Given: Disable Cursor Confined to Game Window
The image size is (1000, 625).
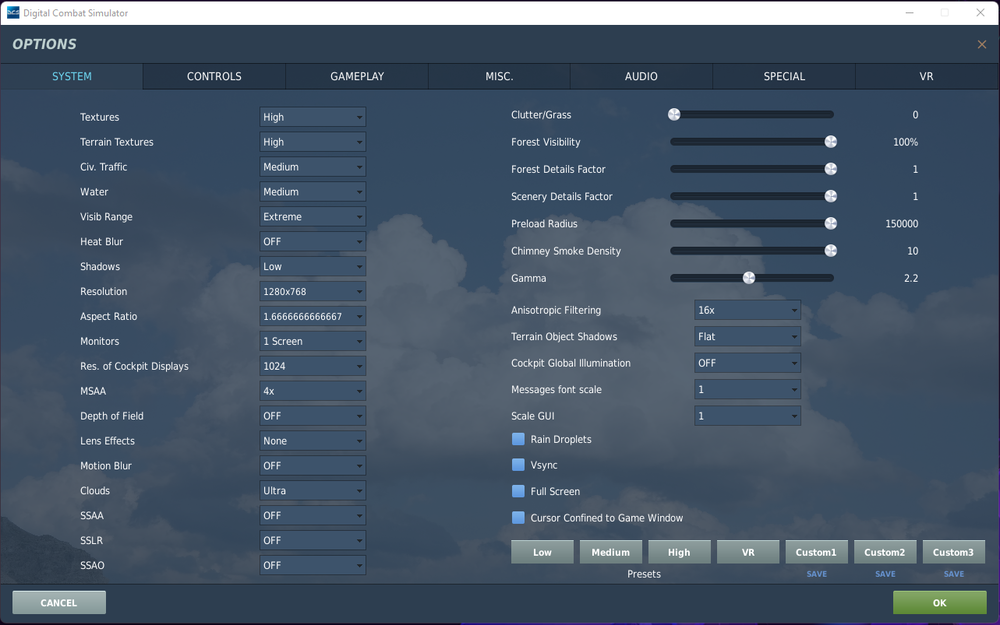Looking at the screenshot, I should click(518, 518).
